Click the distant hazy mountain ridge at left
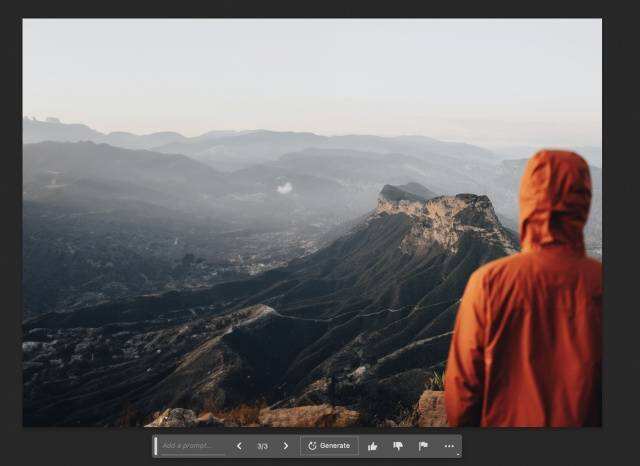Image resolution: width=640 pixels, height=466 pixels. point(60,130)
